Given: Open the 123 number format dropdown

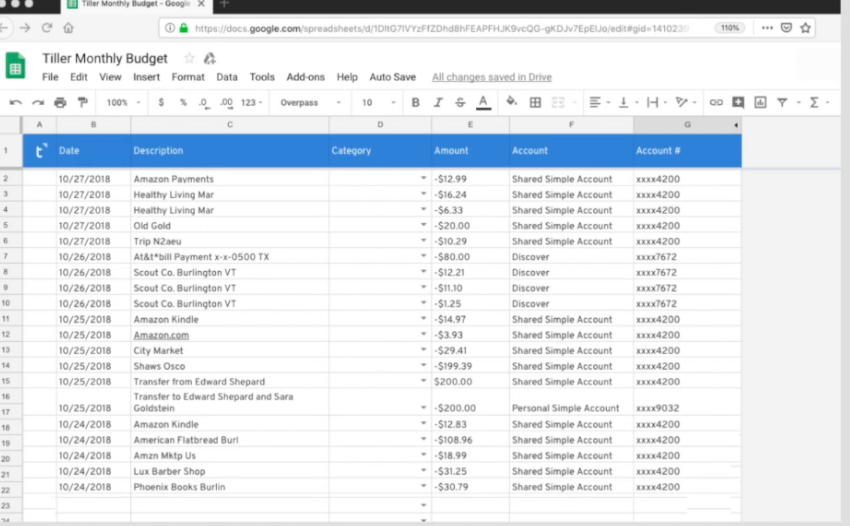Looking at the screenshot, I should 252,102.
